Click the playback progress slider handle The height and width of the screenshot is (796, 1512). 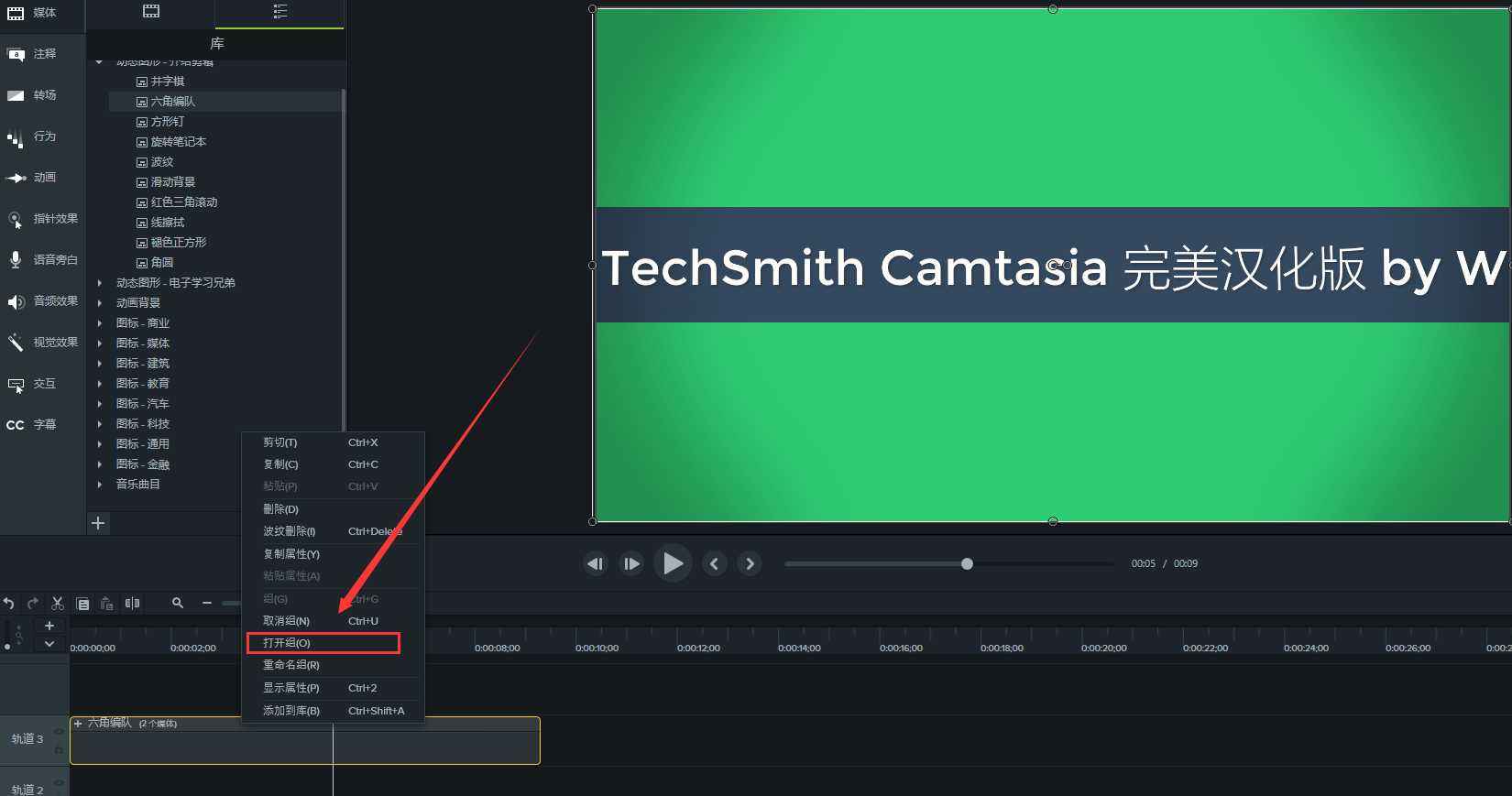[967, 563]
